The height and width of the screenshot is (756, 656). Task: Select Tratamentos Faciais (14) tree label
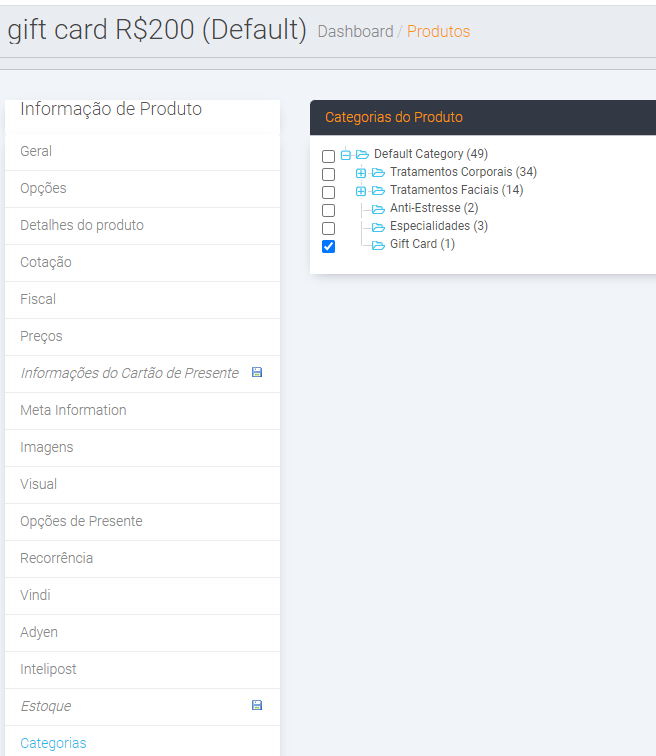click(456, 190)
